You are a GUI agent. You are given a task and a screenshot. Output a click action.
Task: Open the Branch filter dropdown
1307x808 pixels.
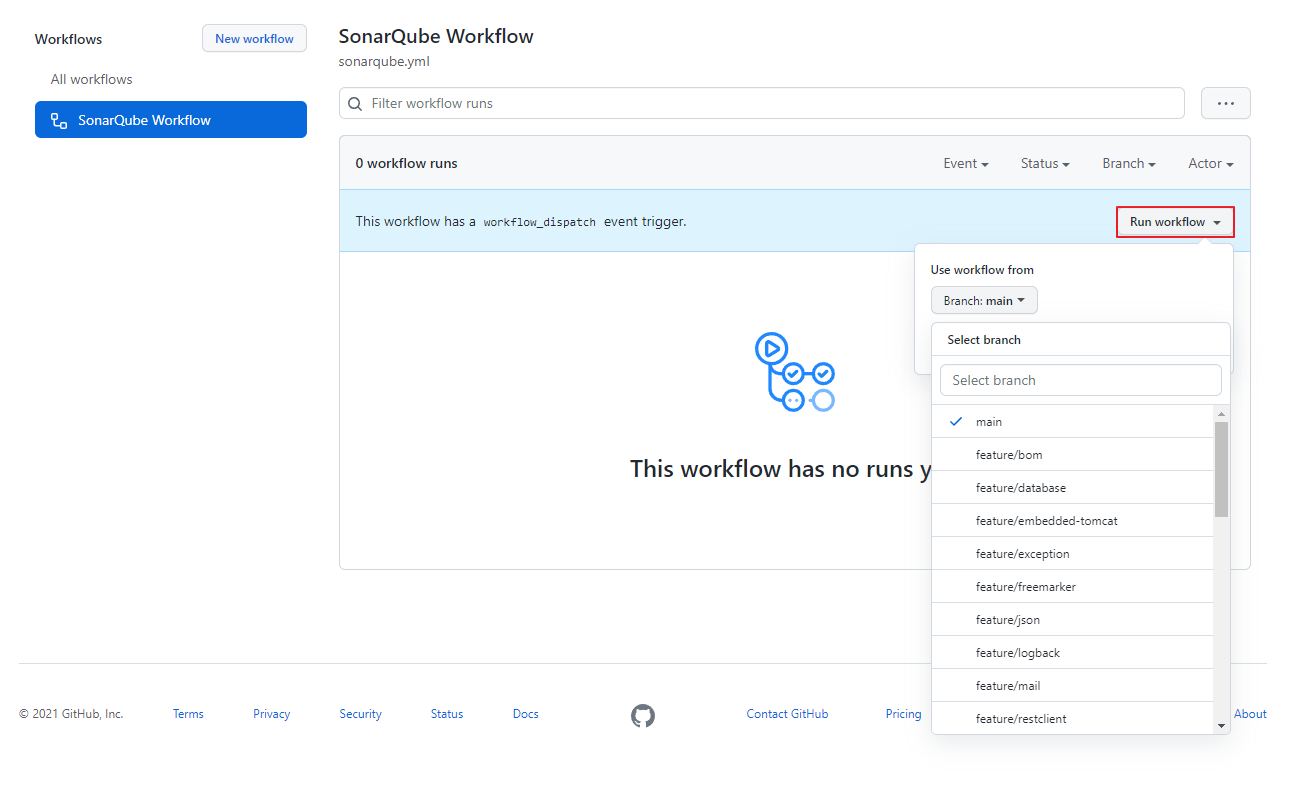point(1128,164)
